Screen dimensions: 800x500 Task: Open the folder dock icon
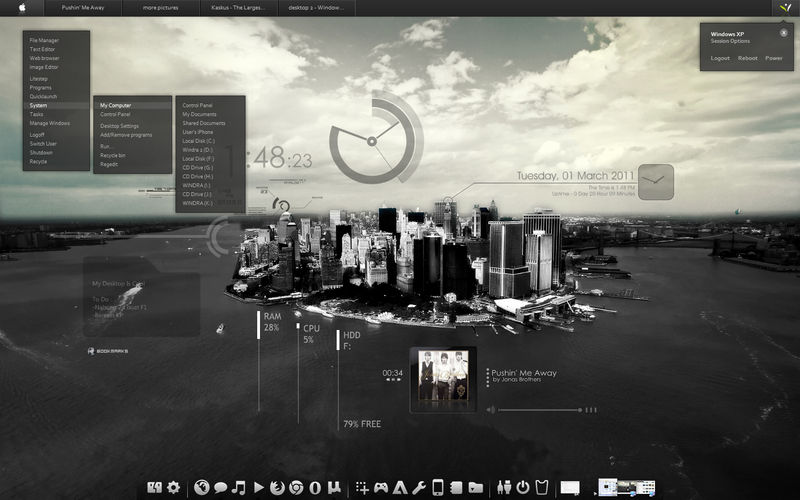click(x=475, y=487)
